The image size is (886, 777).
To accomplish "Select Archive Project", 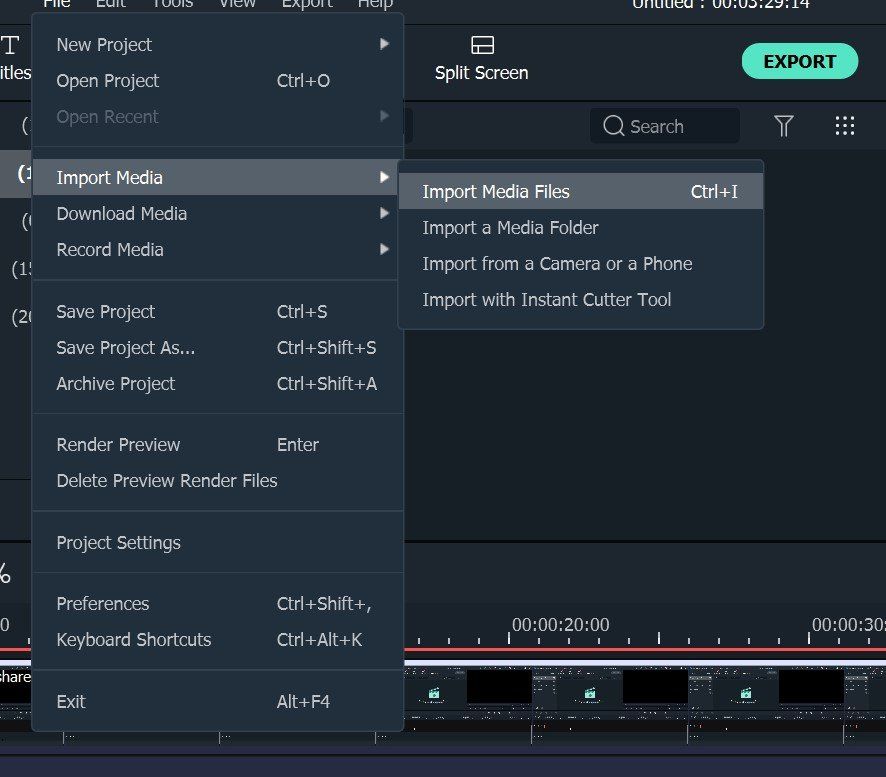I will (218, 384).
